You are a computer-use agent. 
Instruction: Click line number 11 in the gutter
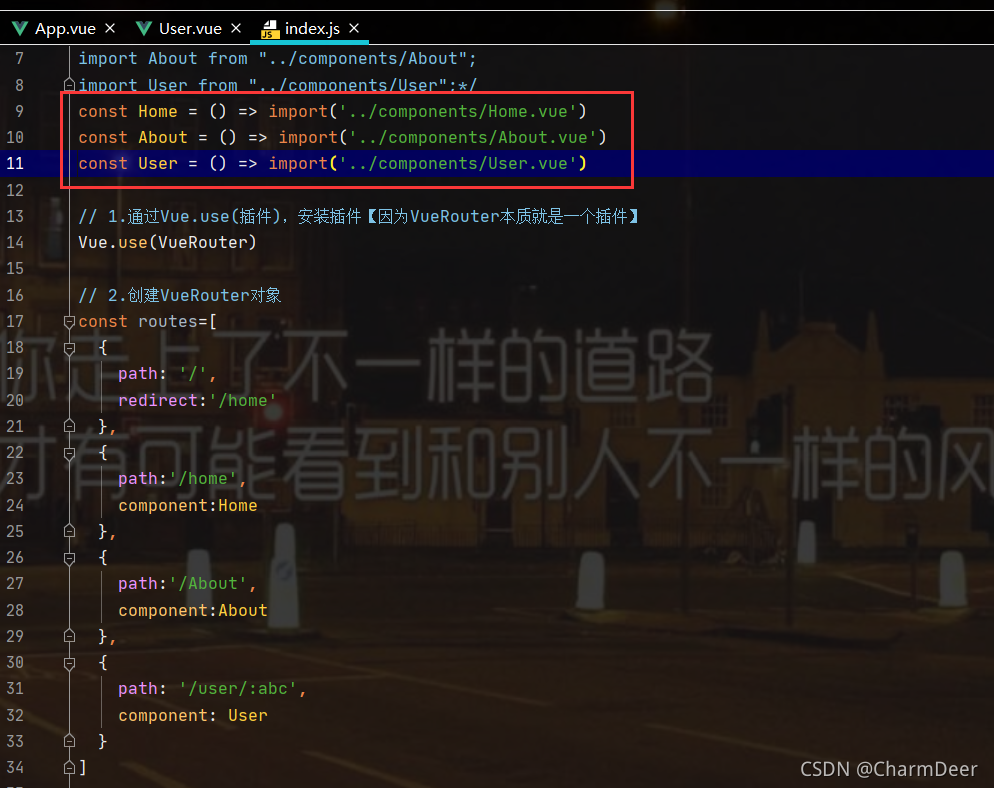pyautogui.click(x=15, y=164)
